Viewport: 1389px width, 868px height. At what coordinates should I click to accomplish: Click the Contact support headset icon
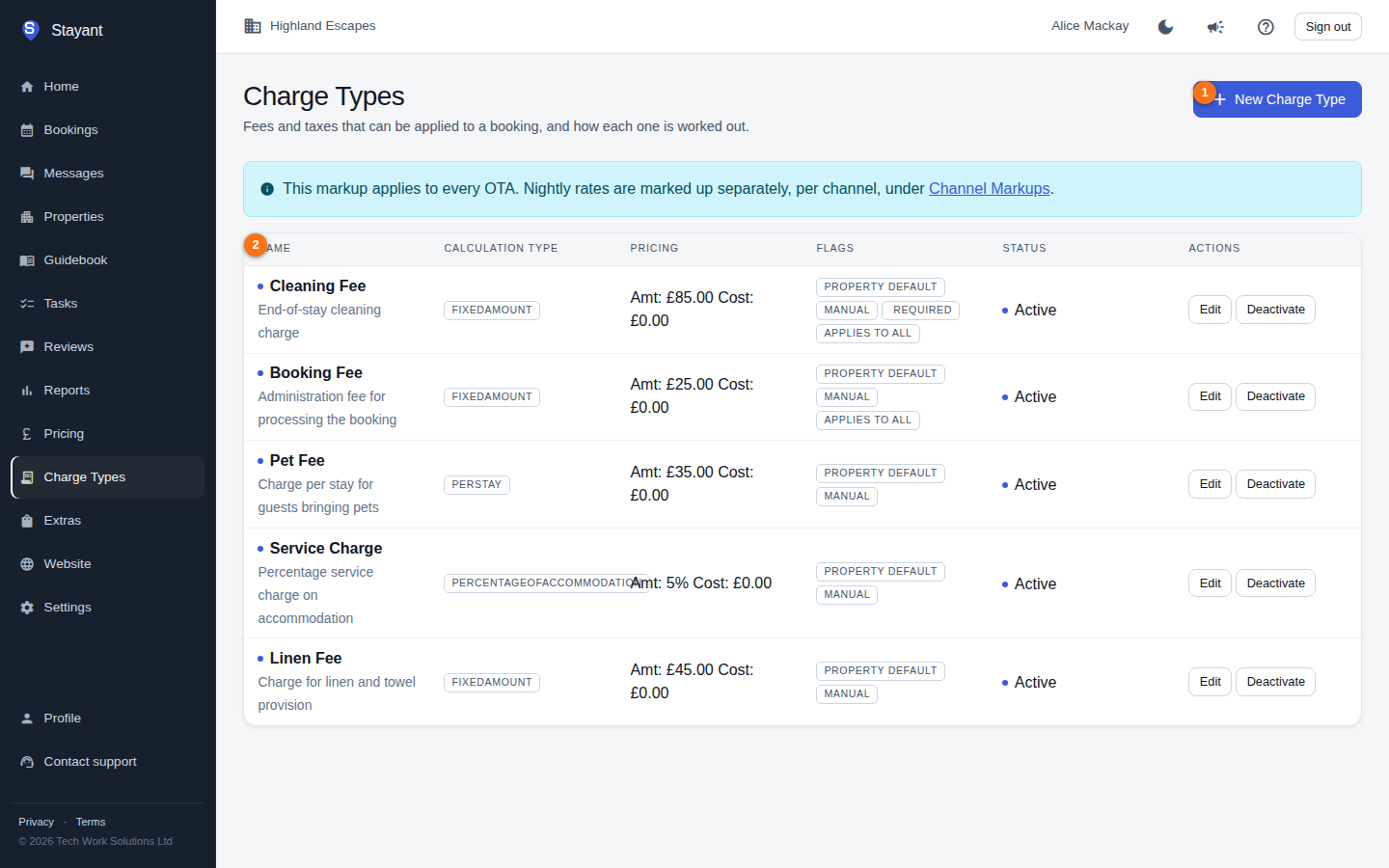27,762
